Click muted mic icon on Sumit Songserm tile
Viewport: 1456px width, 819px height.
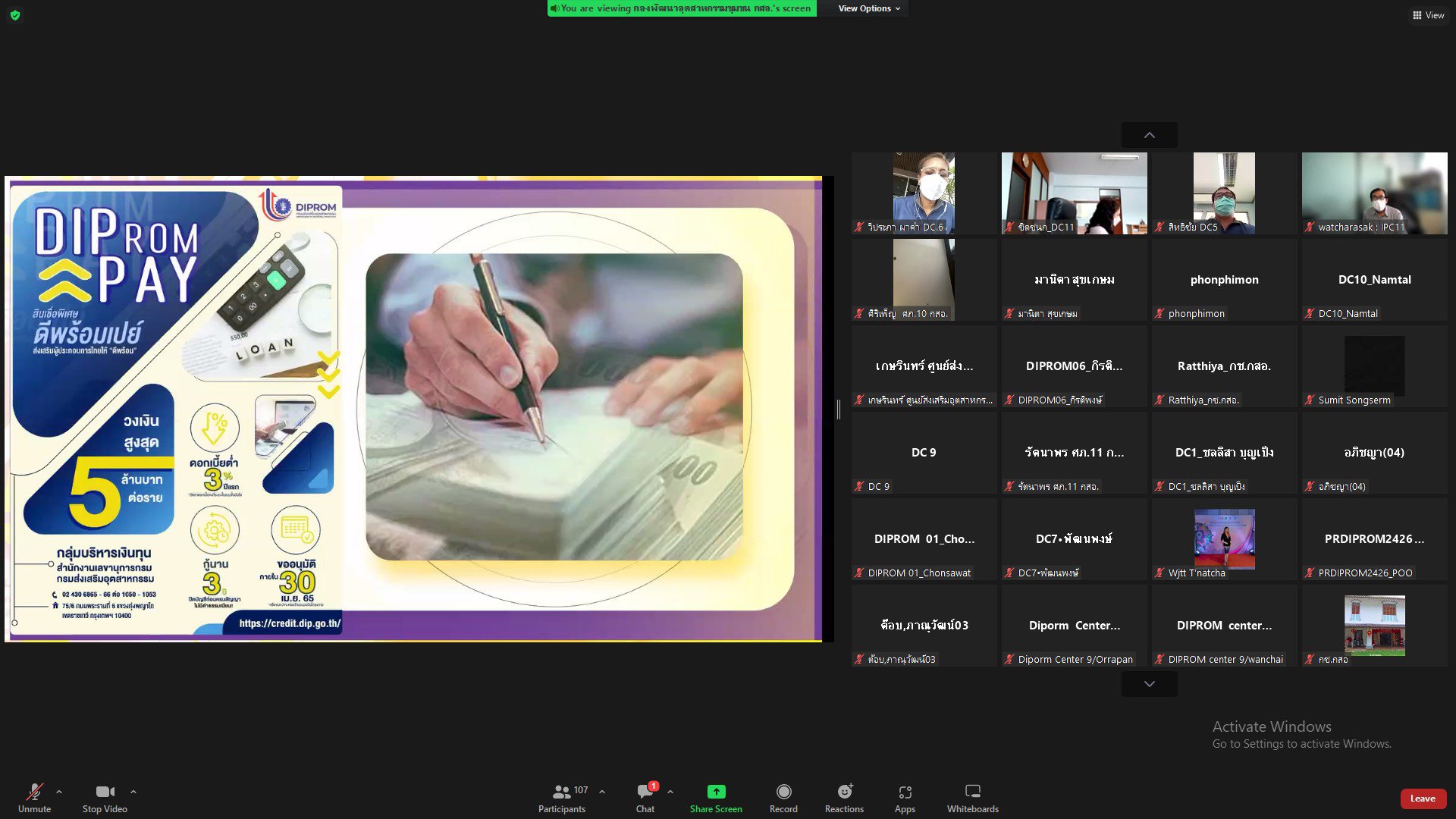pos(1310,400)
